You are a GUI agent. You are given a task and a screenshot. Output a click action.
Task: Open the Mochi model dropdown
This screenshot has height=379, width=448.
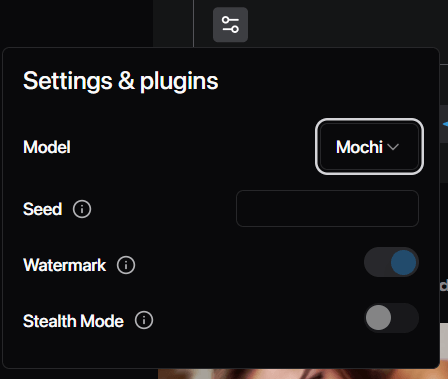click(369, 147)
